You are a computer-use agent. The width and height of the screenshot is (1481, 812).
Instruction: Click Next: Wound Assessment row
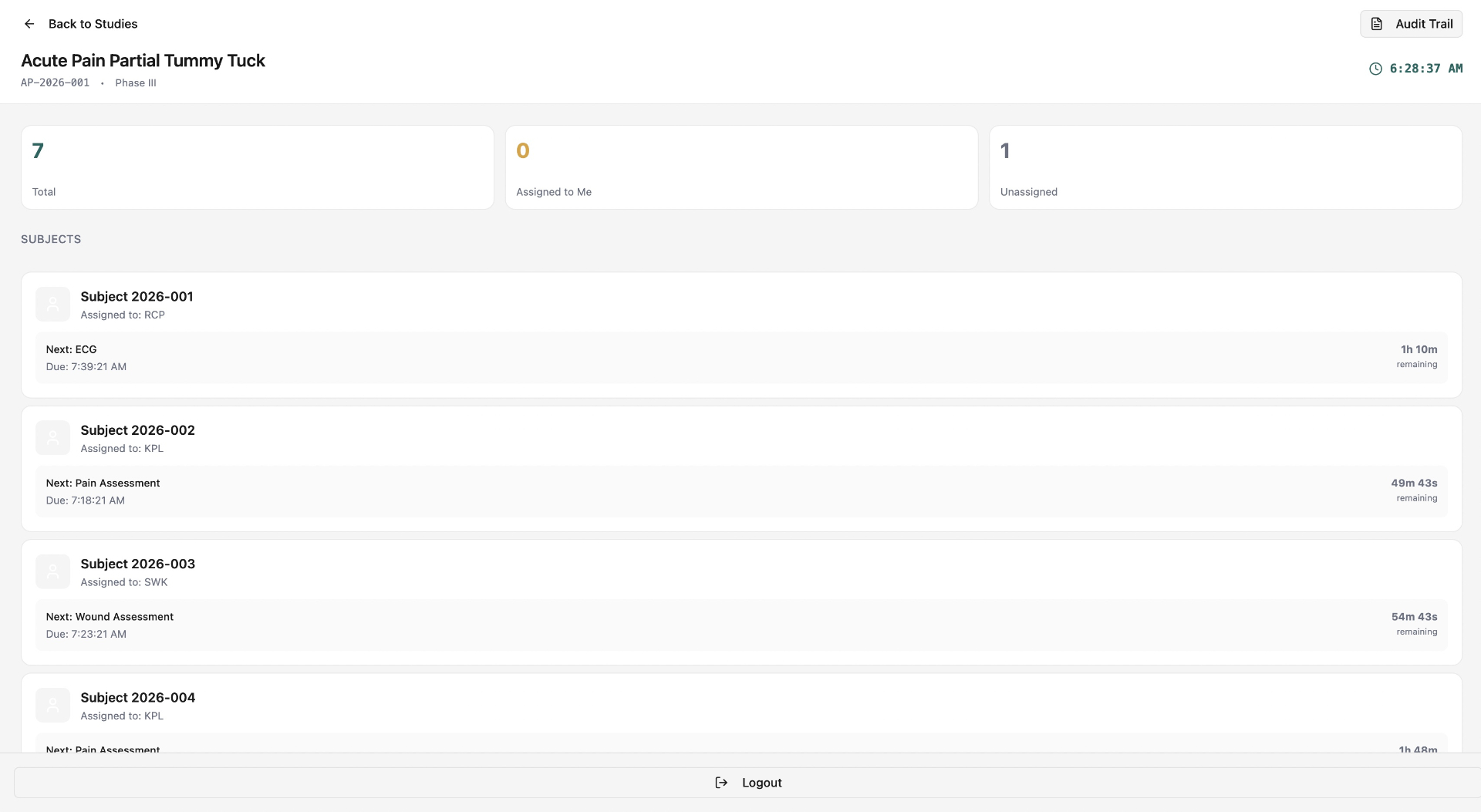click(x=740, y=625)
